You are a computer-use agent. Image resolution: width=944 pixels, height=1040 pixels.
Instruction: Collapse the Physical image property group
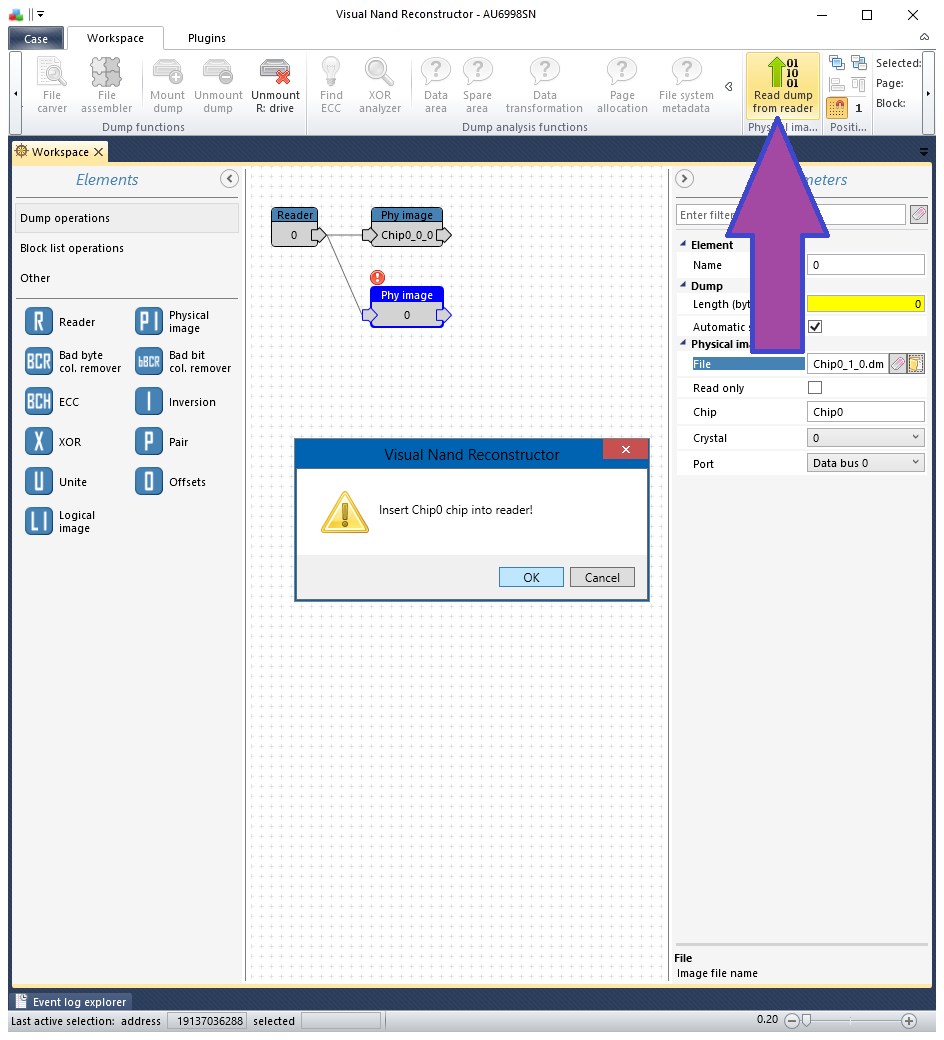(683, 344)
